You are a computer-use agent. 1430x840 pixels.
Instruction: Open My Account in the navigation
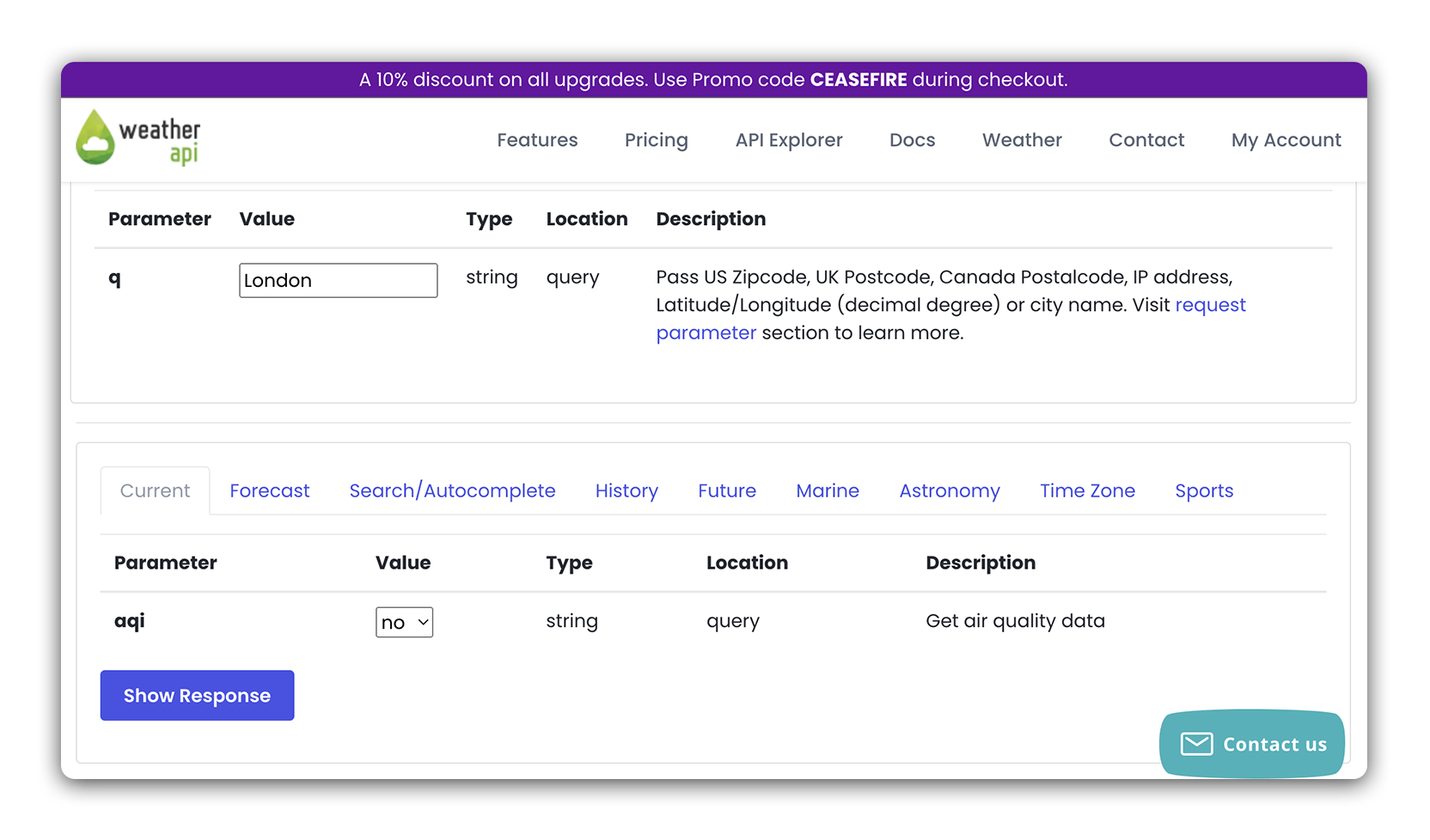[1286, 140]
